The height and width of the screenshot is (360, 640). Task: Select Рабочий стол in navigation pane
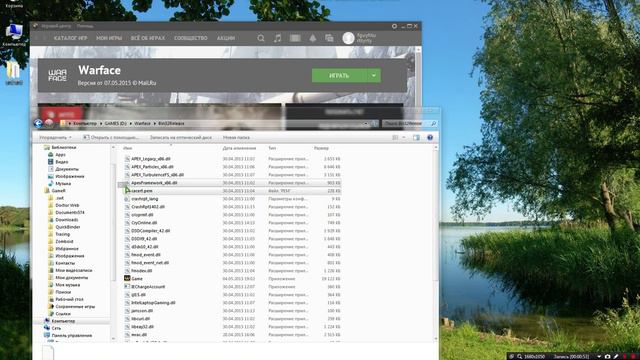(69, 299)
